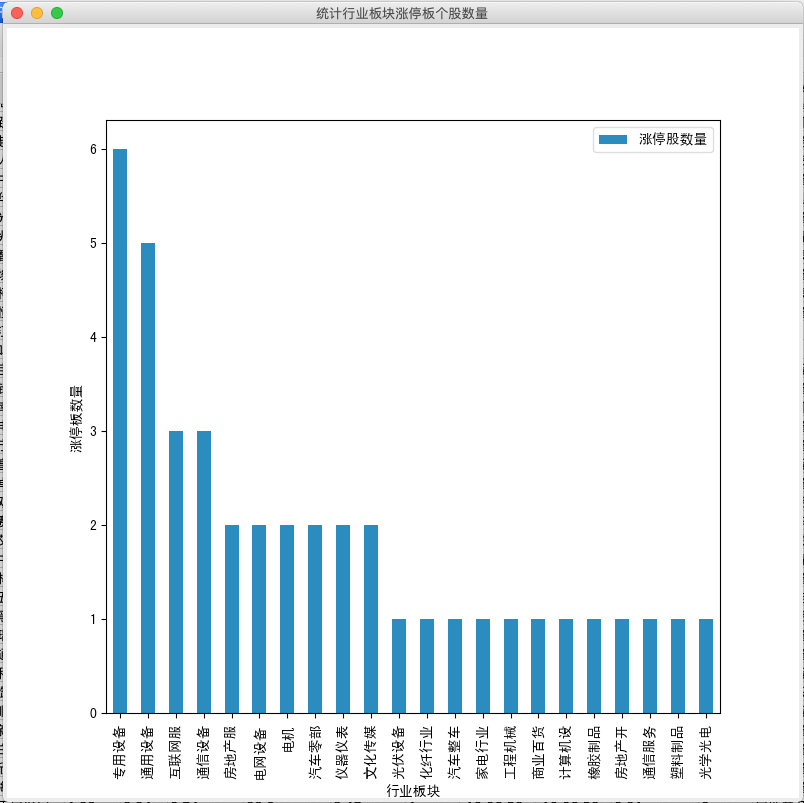The height and width of the screenshot is (803, 804).
Task: Select the 橡胶制品 bar
Action: pyautogui.click(x=594, y=666)
